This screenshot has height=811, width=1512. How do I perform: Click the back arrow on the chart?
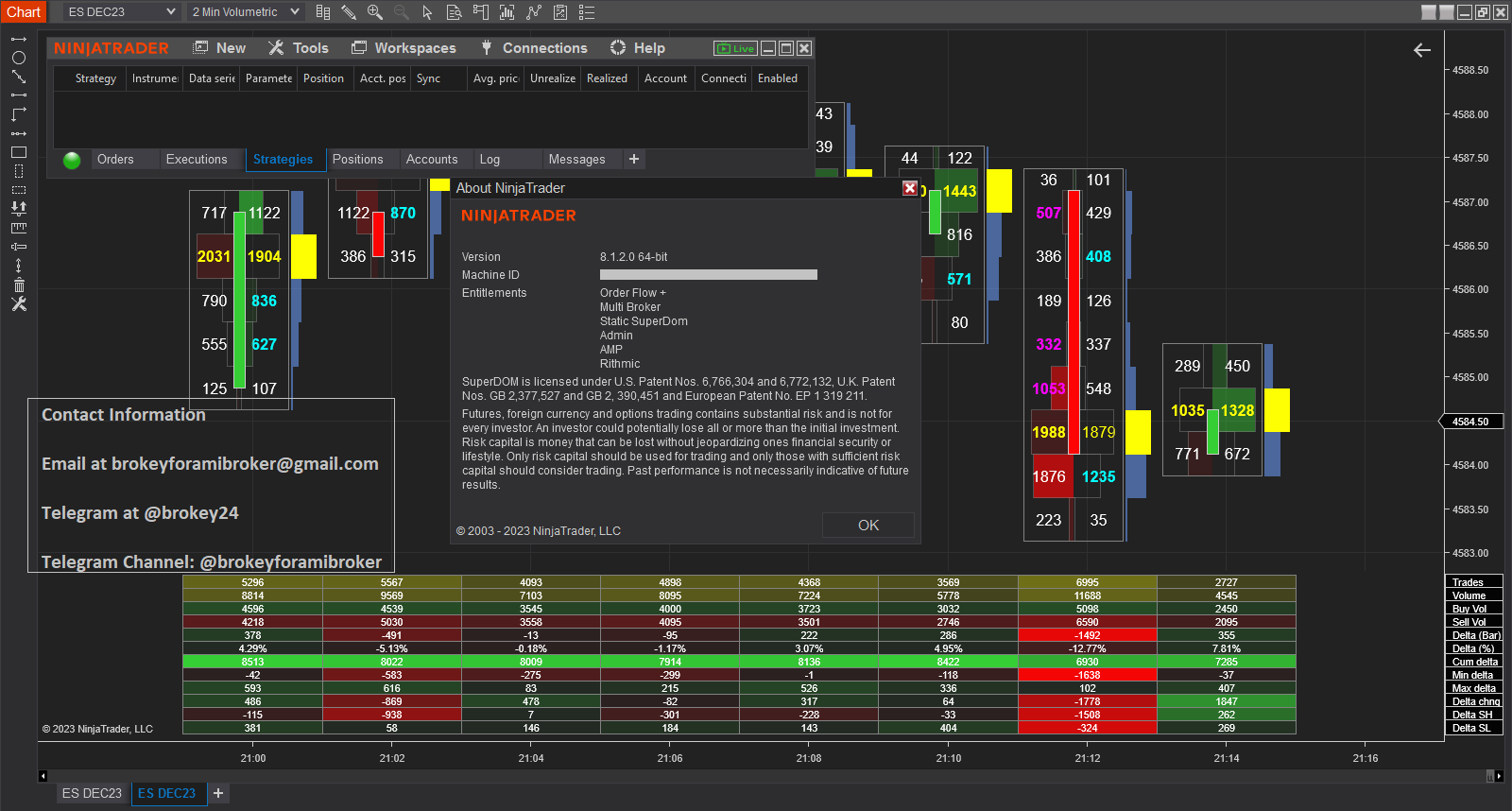click(1422, 50)
